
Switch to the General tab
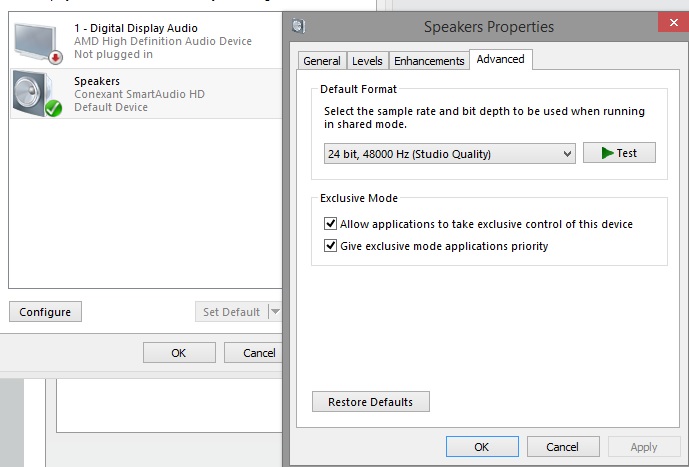(x=322, y=61)
